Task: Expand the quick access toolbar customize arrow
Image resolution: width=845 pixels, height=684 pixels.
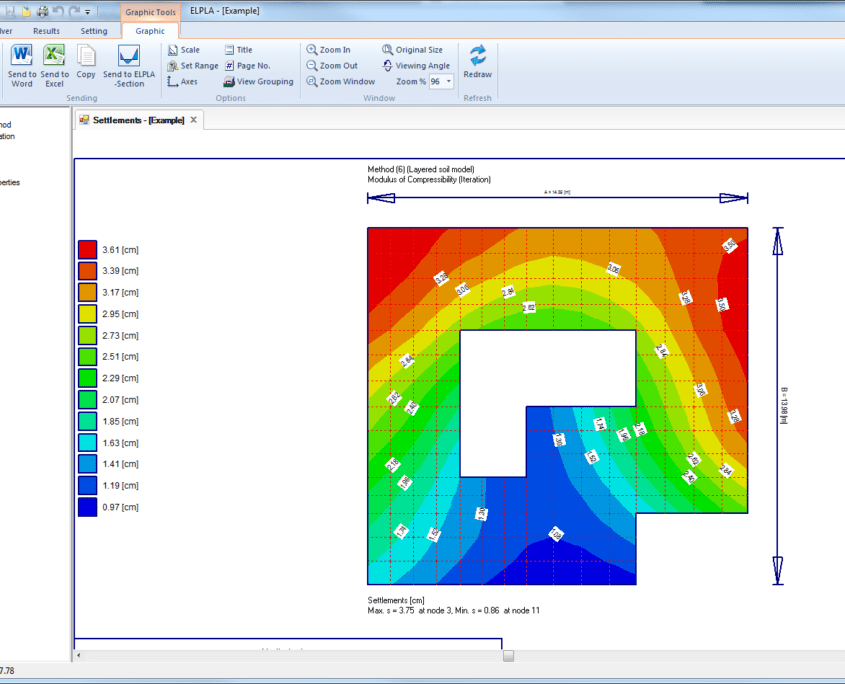Action: click(x=86, y=11)
